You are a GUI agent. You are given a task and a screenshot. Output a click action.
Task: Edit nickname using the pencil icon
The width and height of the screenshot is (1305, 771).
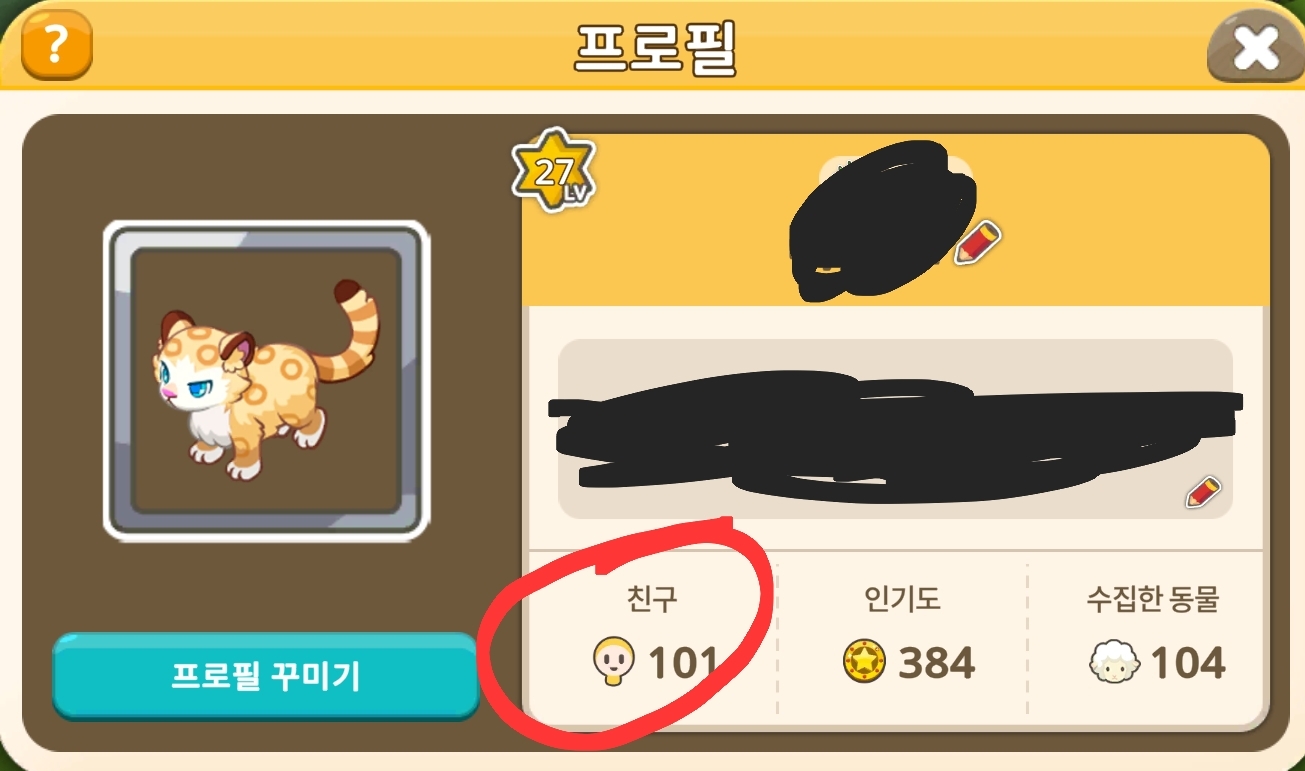[977, 243]
